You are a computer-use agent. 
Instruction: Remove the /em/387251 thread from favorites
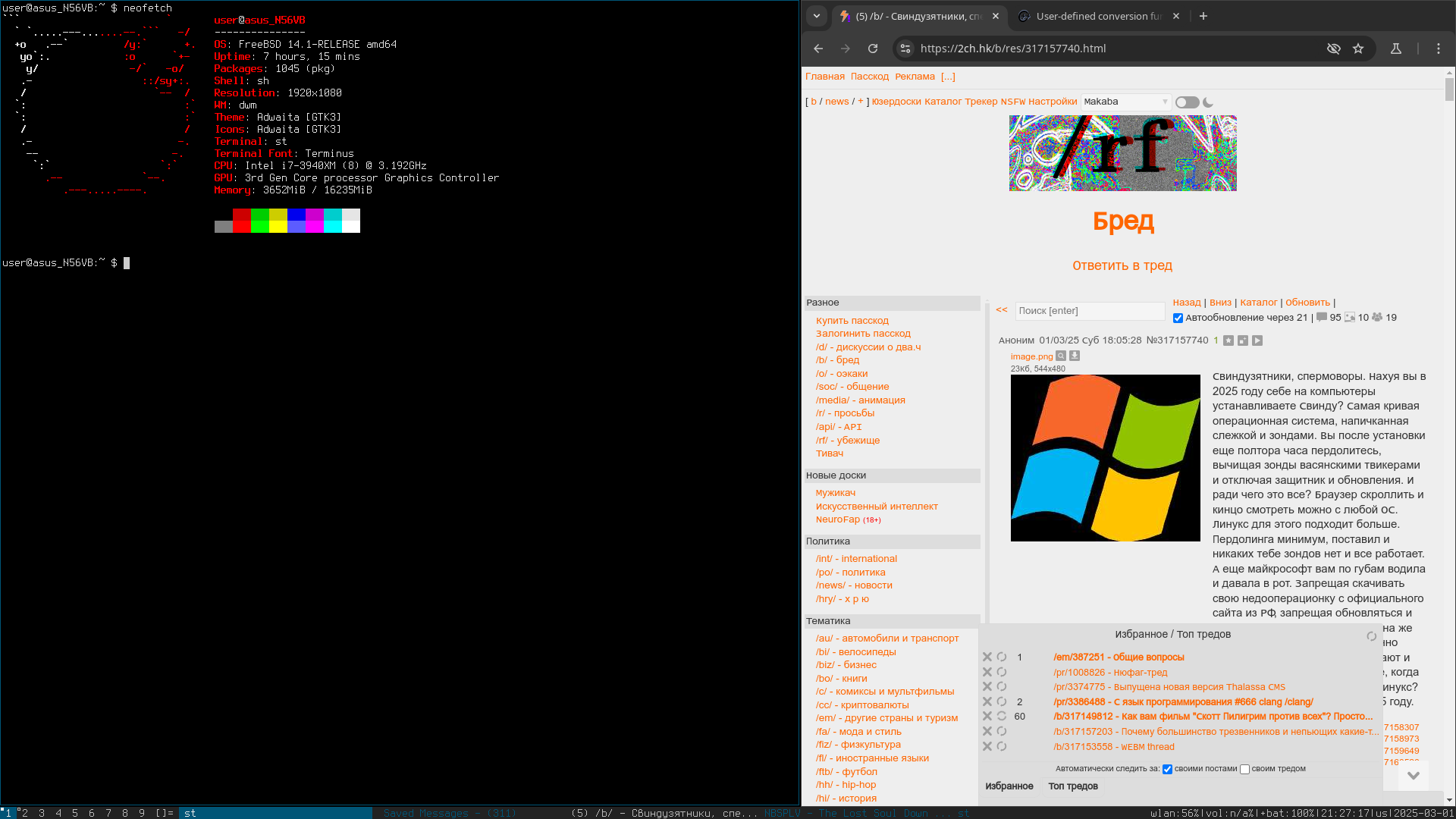click(987, 657)
